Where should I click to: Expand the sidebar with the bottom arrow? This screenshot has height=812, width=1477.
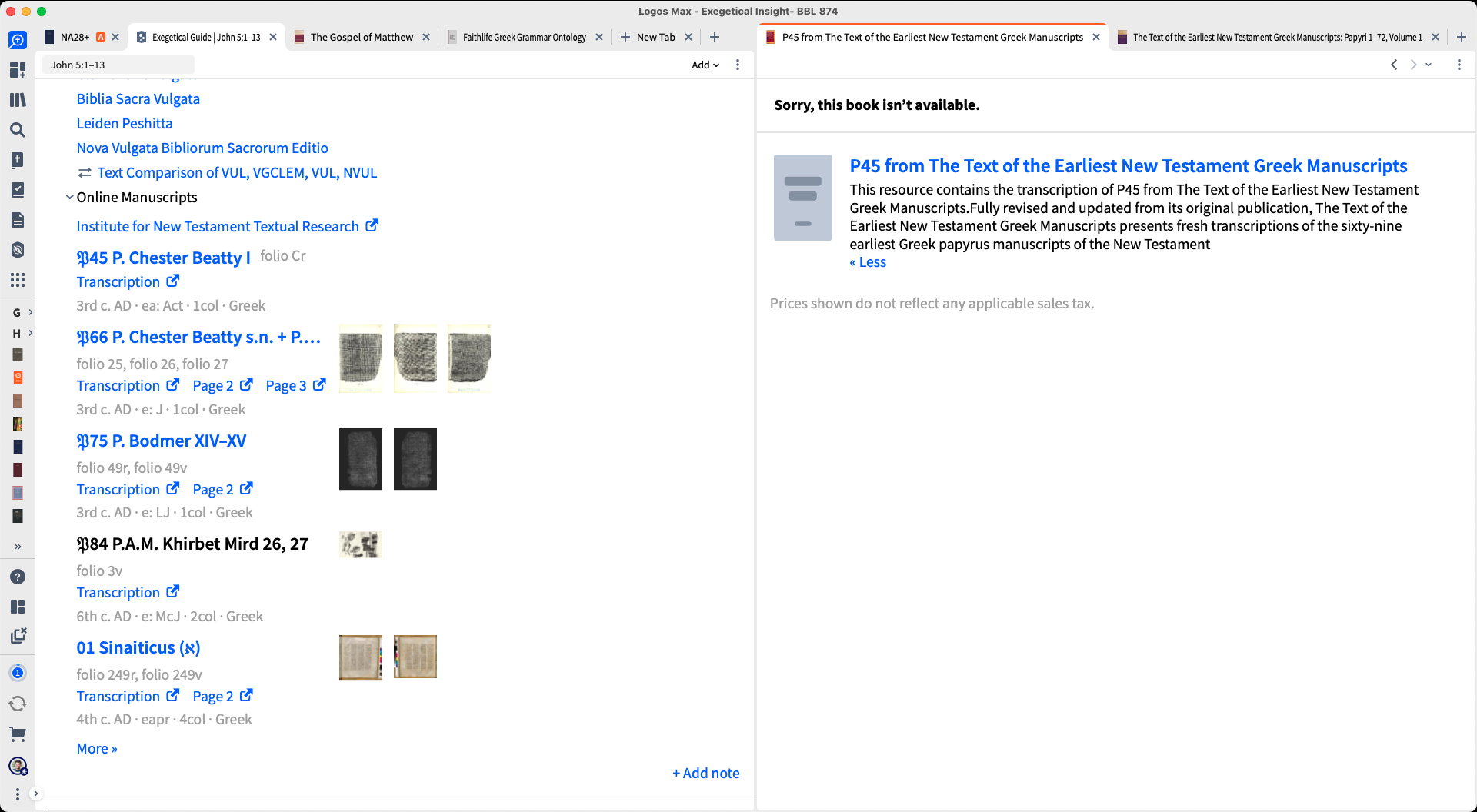tap(35, 794)
